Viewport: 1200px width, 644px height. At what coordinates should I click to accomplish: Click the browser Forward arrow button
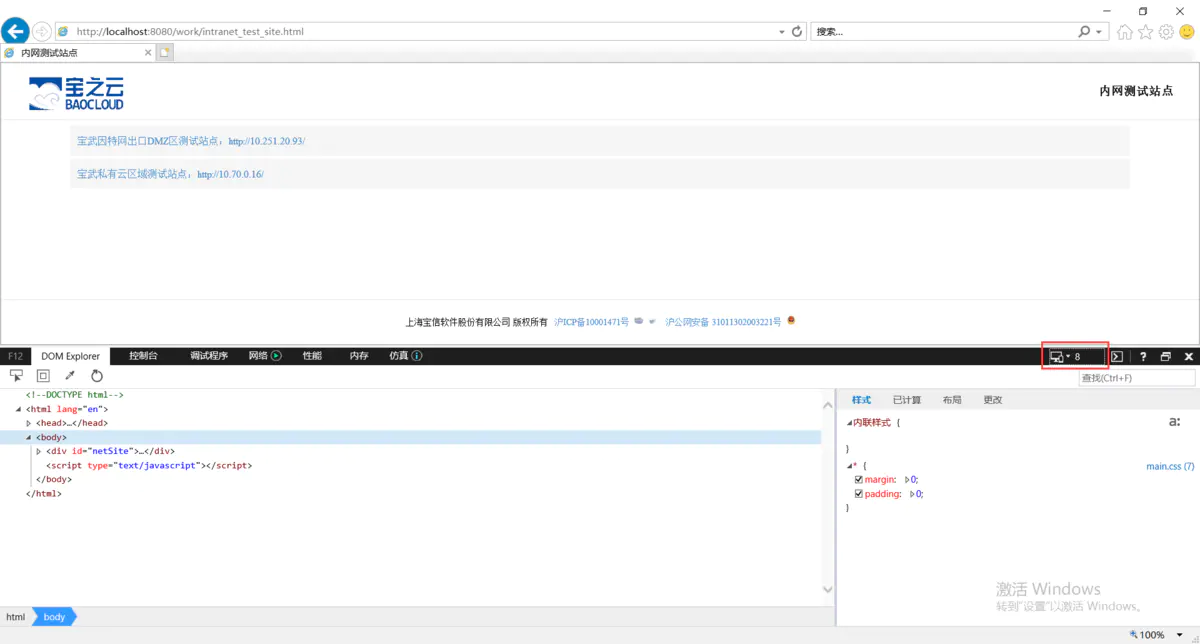coord(42,31)
